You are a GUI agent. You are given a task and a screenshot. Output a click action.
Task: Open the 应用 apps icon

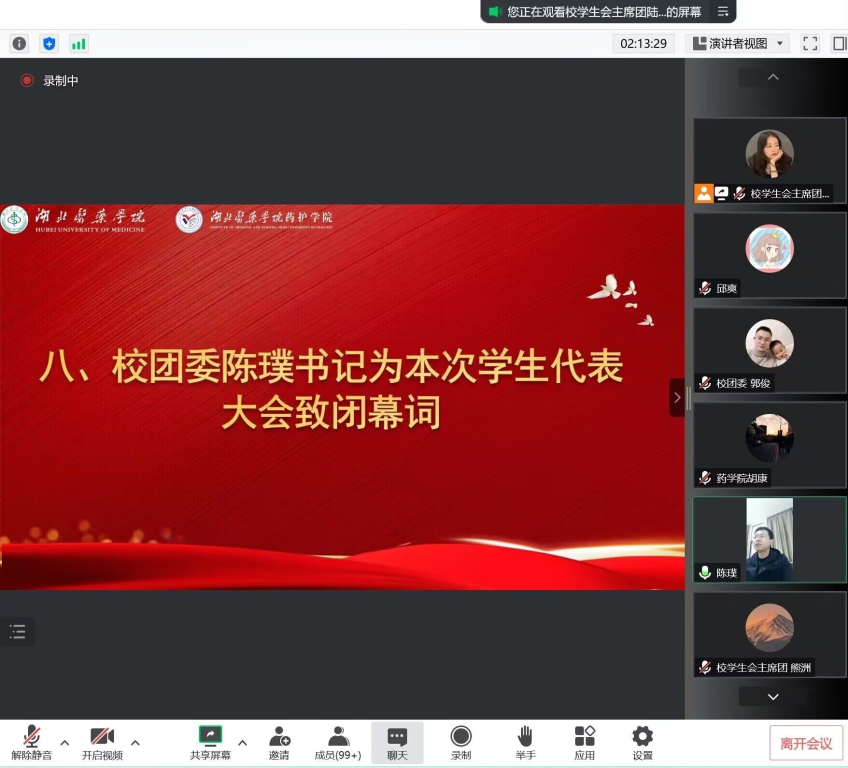pyautogui.click(x=585, y=742)
